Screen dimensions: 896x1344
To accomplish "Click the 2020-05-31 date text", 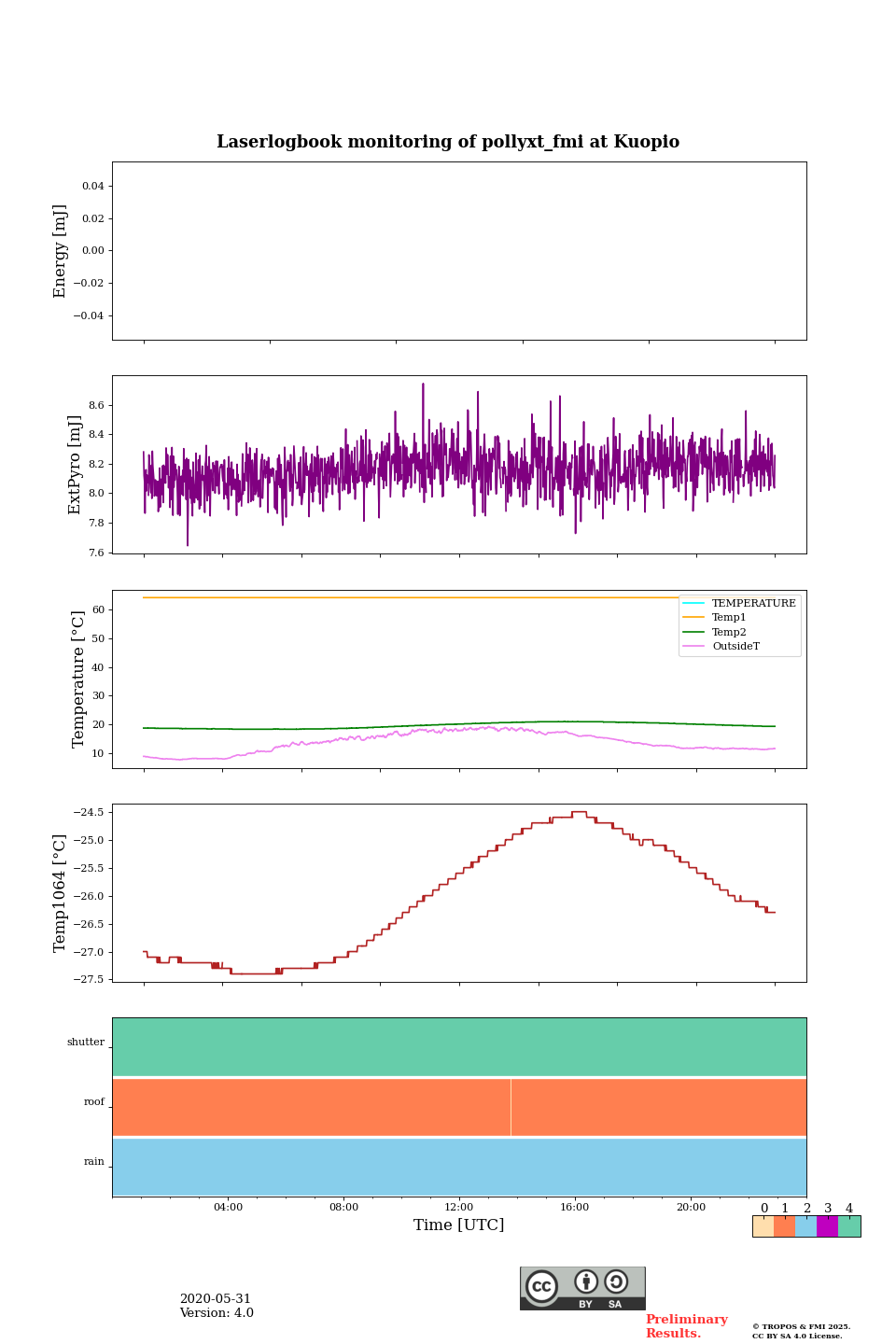I will pos(216,1299).
